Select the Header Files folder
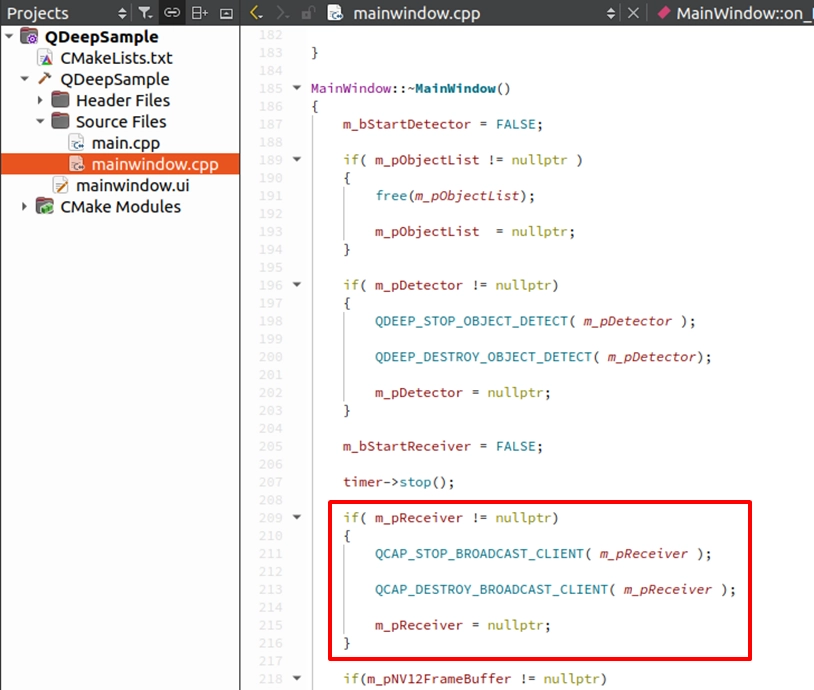This screenshot has height=690, width=814. coord(123,100)
